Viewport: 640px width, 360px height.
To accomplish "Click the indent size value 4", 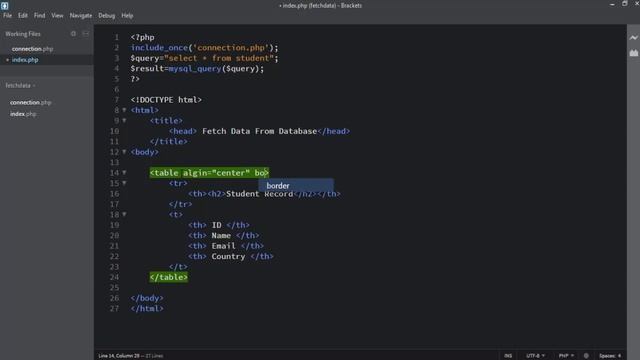I will pyautogui.click(x=619, y=356).
